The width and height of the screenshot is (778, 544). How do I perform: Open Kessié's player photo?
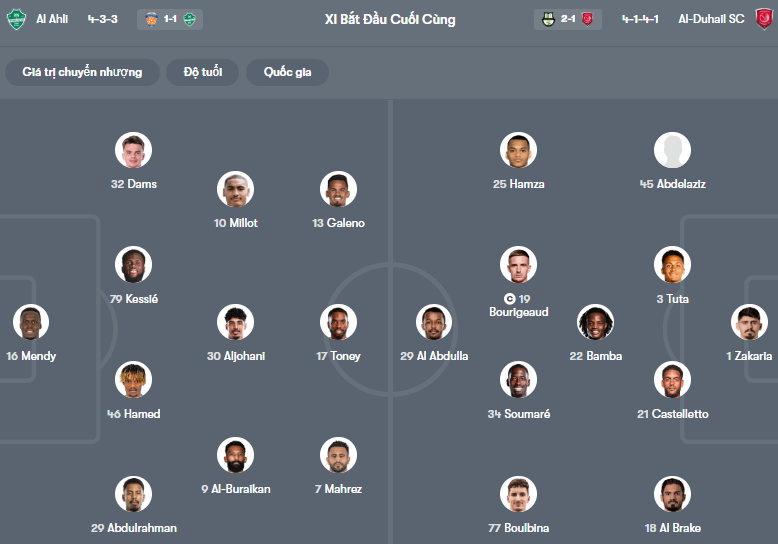click(133, 265)
